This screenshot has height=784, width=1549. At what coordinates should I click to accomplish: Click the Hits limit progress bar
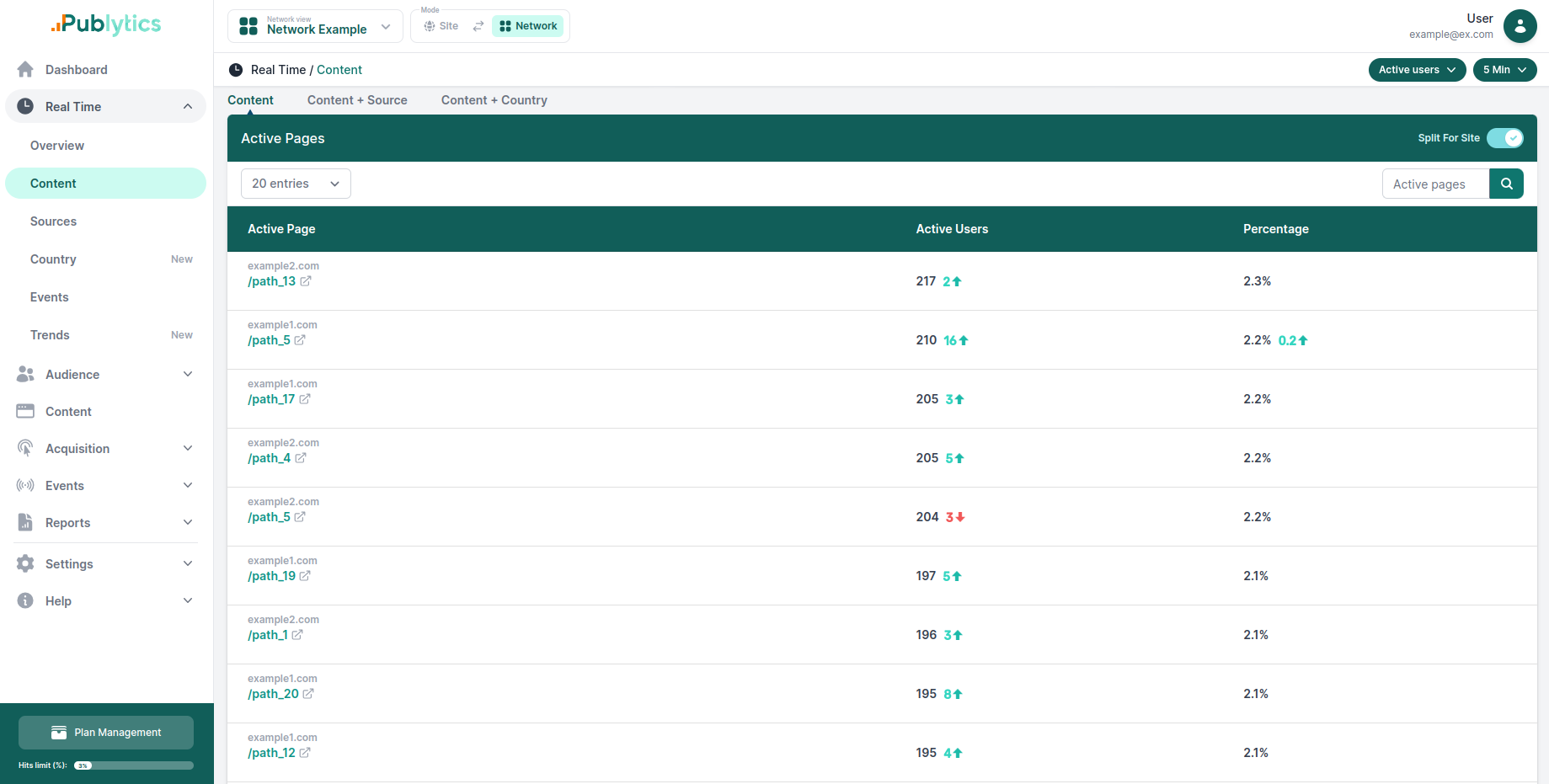(x=134, y=765)
